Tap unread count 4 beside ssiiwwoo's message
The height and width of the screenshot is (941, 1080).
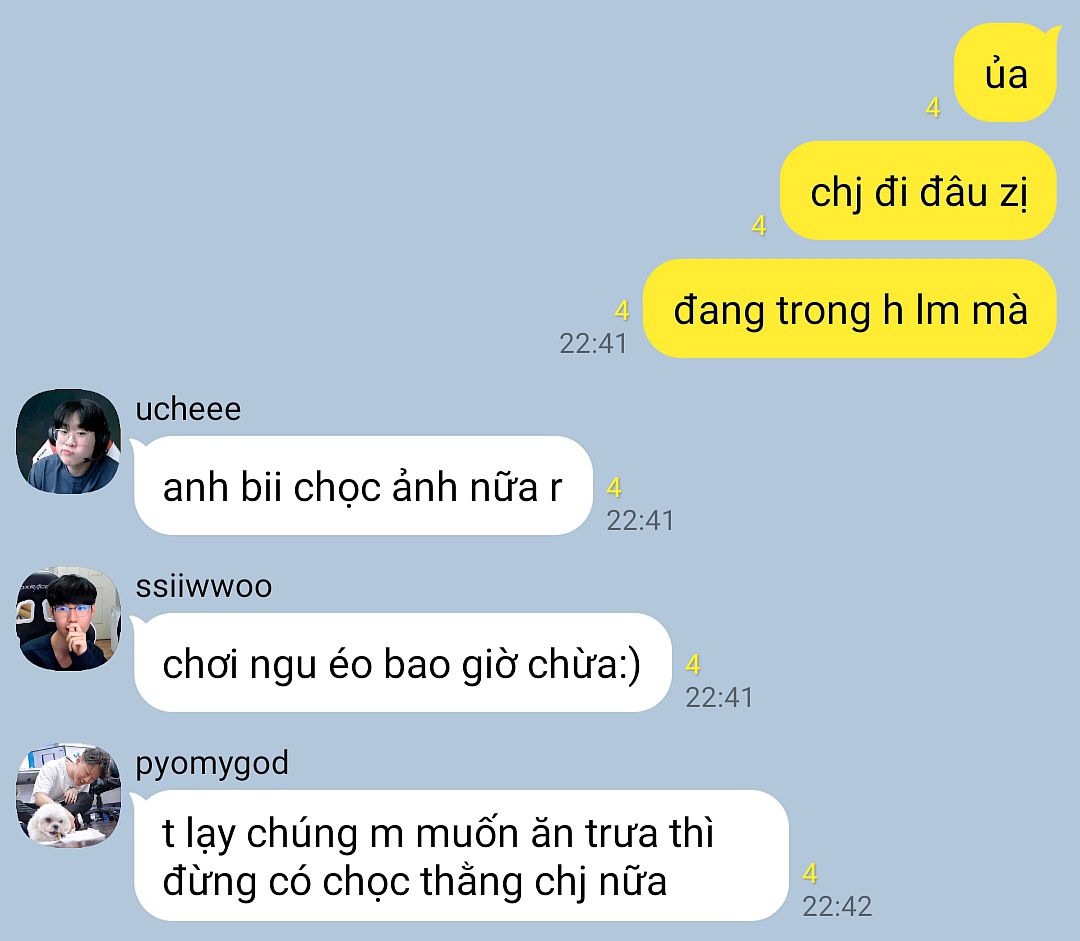[693, 665]
